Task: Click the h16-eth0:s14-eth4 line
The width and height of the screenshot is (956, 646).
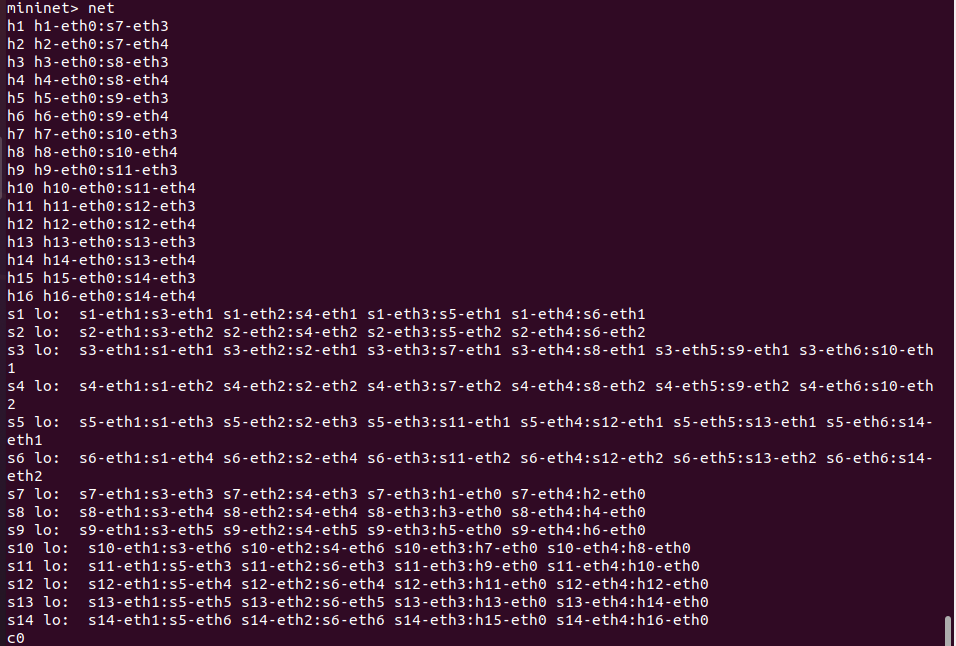Action: [x=119, y=296]
